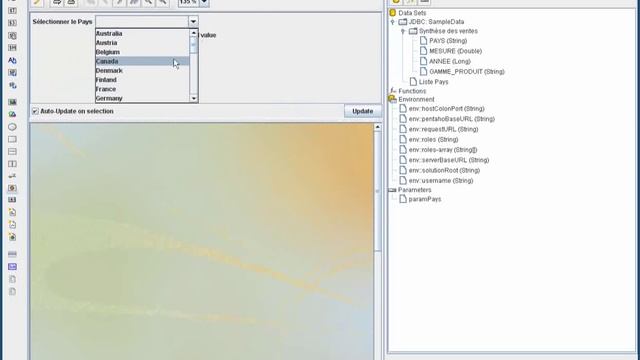Select the paramPays parameter
Screen dimensions: 640x360
click(424, 199)
